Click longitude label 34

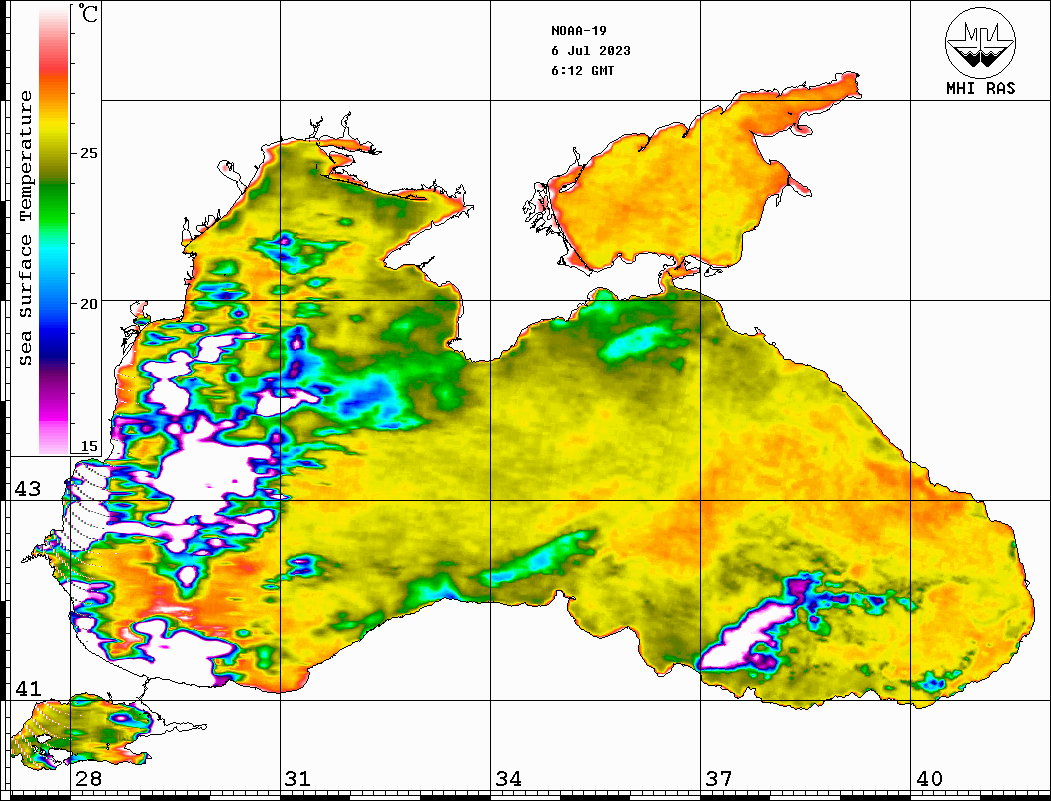(508, 779)
